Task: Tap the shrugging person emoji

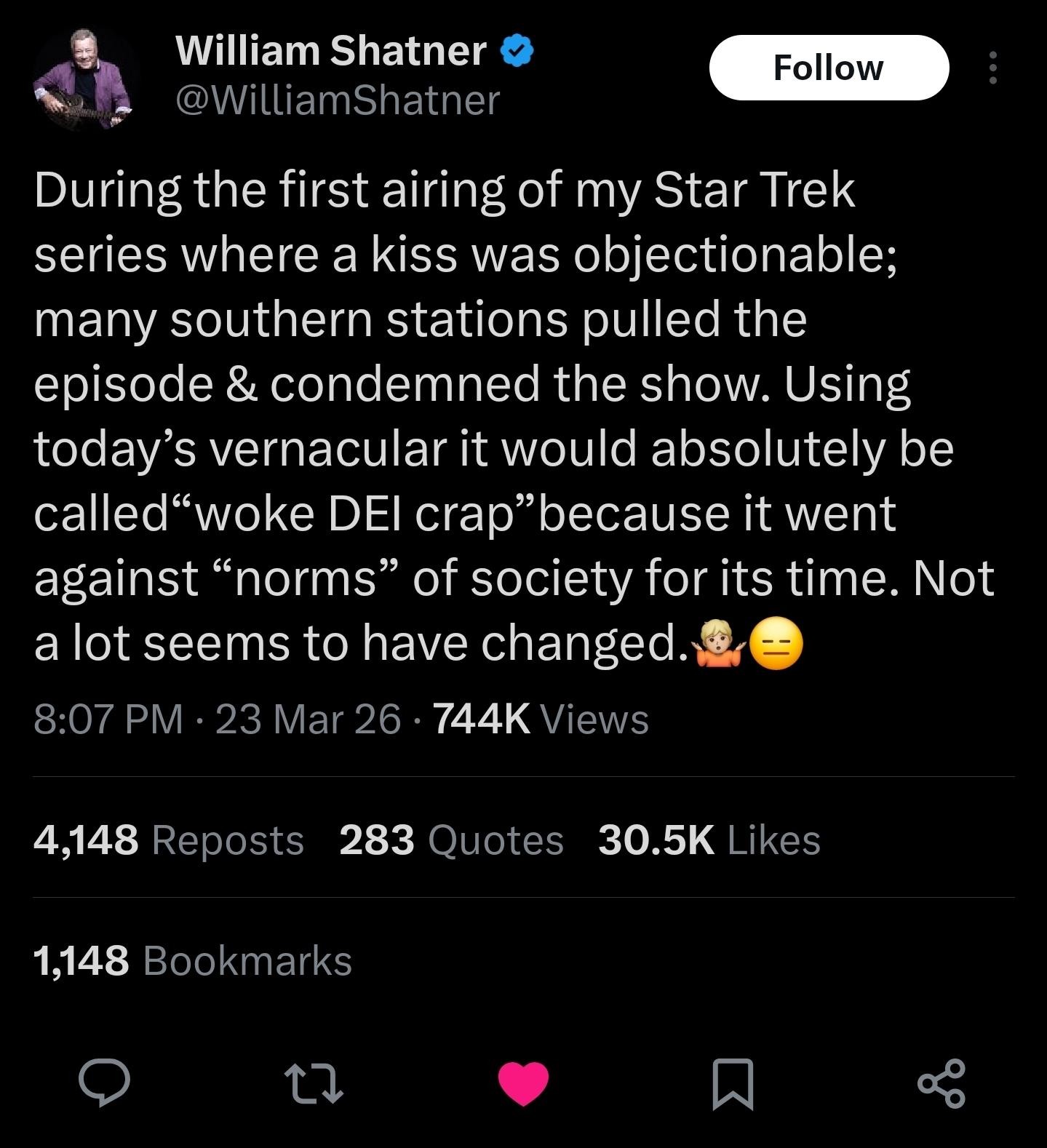Action: pyautogui.click(x=719, y=644)
